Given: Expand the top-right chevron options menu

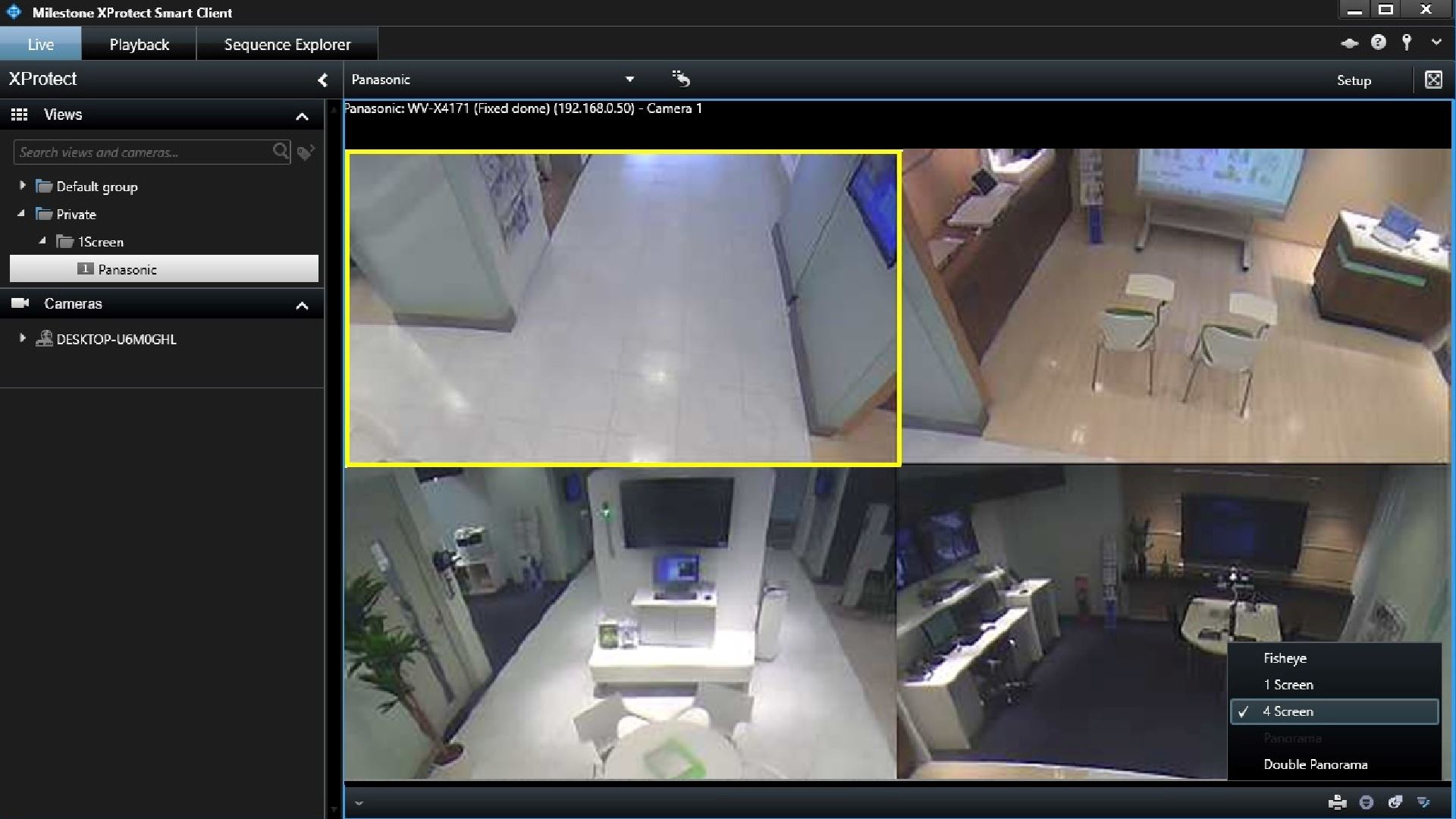Looking at the screenshot, I should [1436, 42].
